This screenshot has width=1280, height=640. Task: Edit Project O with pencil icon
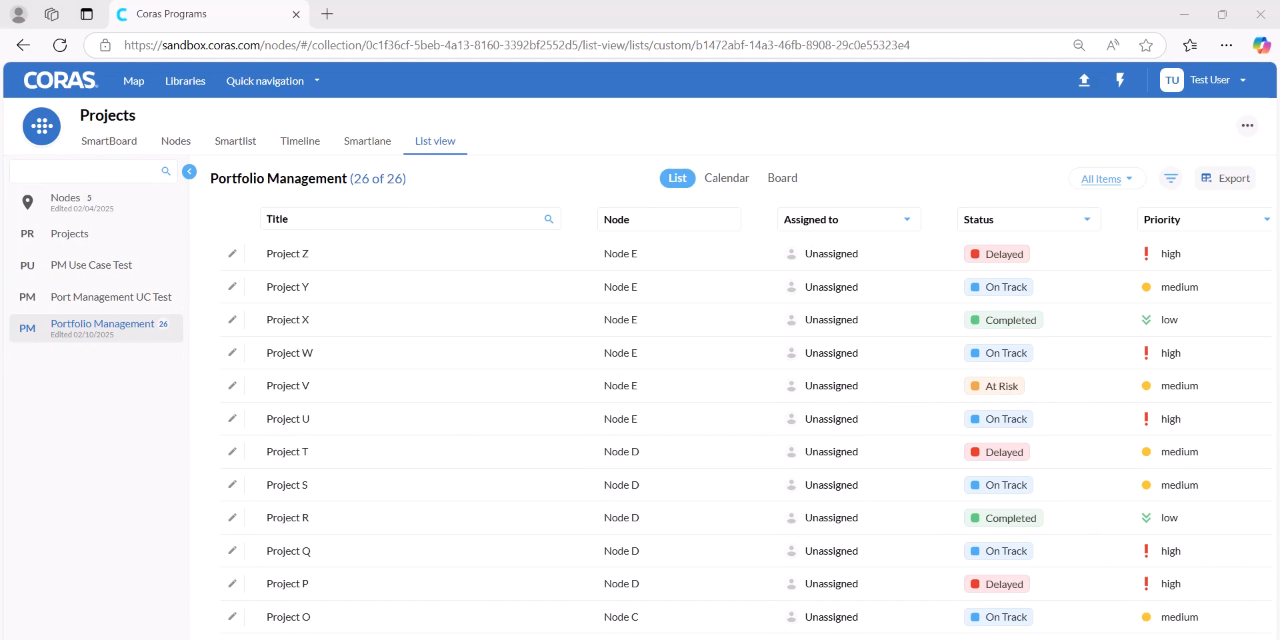click(232, 616)
